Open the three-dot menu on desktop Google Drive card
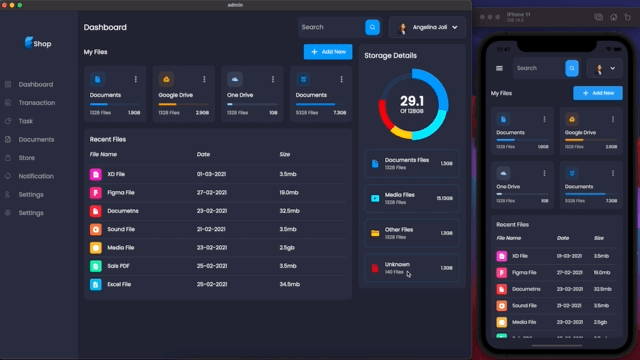The height and width of the screenshot is (360, 640). [x=204, y=79]
